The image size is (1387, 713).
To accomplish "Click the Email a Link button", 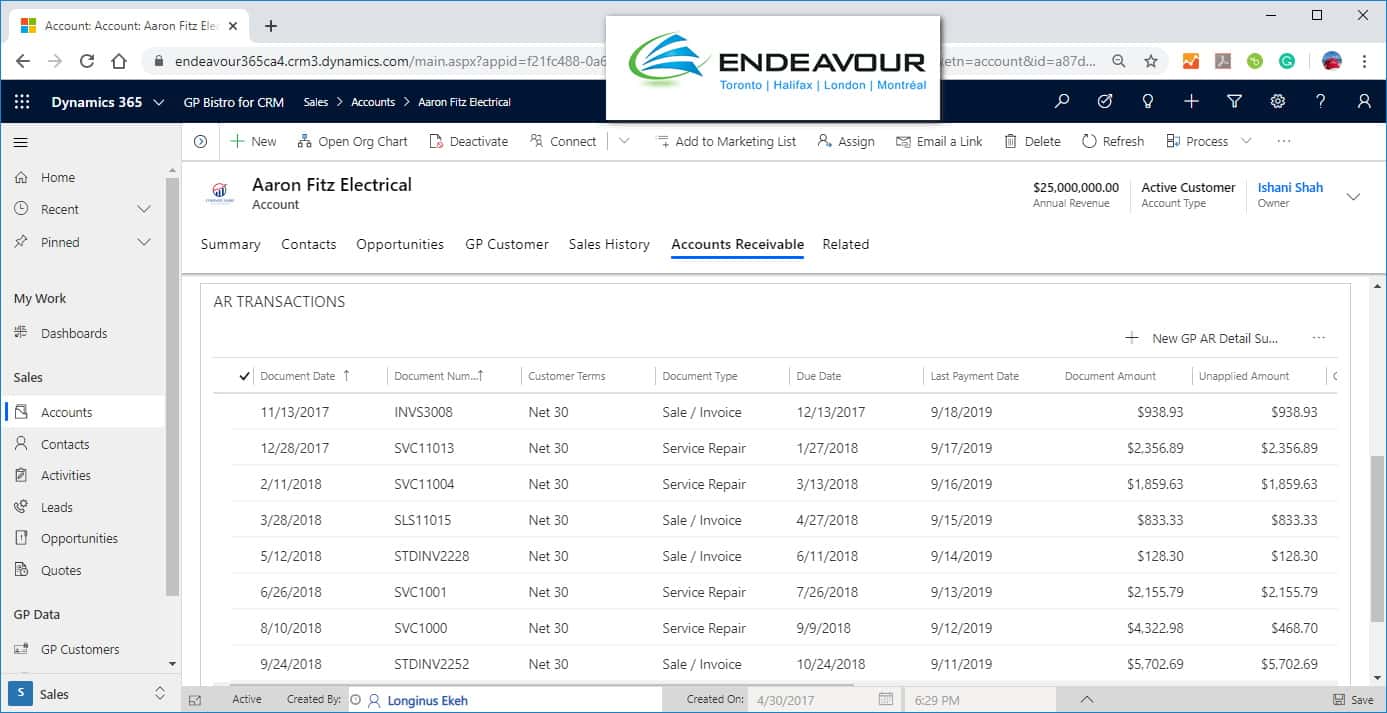I will [940, 141].
